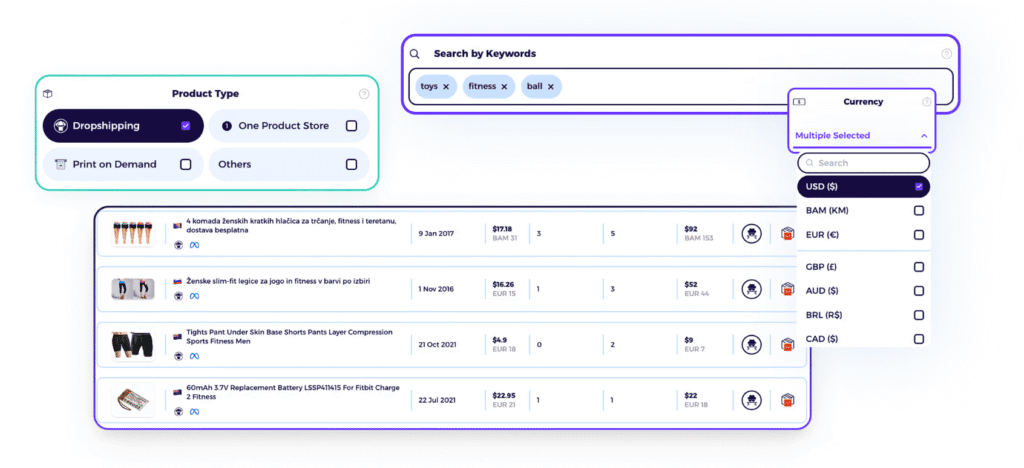This screenshot has height=468, width=1024.
Task: Open the slim-fit leggings product thumbnail
Action: (133, 289)
